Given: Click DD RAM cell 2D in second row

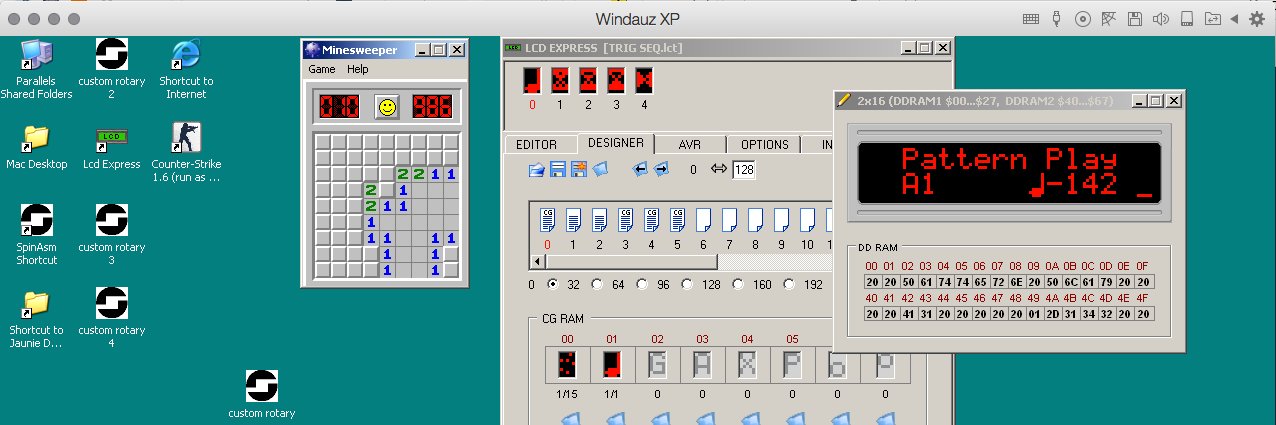Looking at the screenshot, I should tap(1052, 314).
